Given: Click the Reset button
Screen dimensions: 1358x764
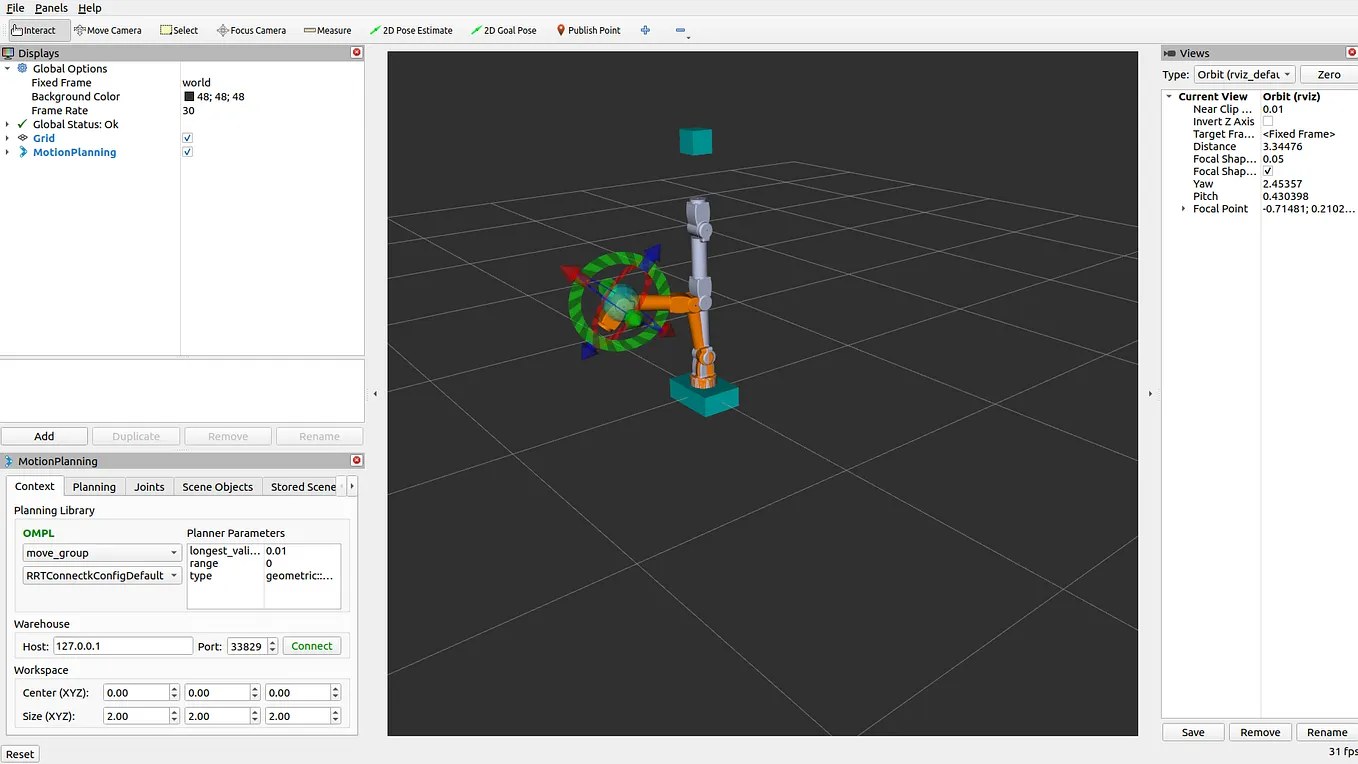Looking at the screenshot, I should pos(20,754).
